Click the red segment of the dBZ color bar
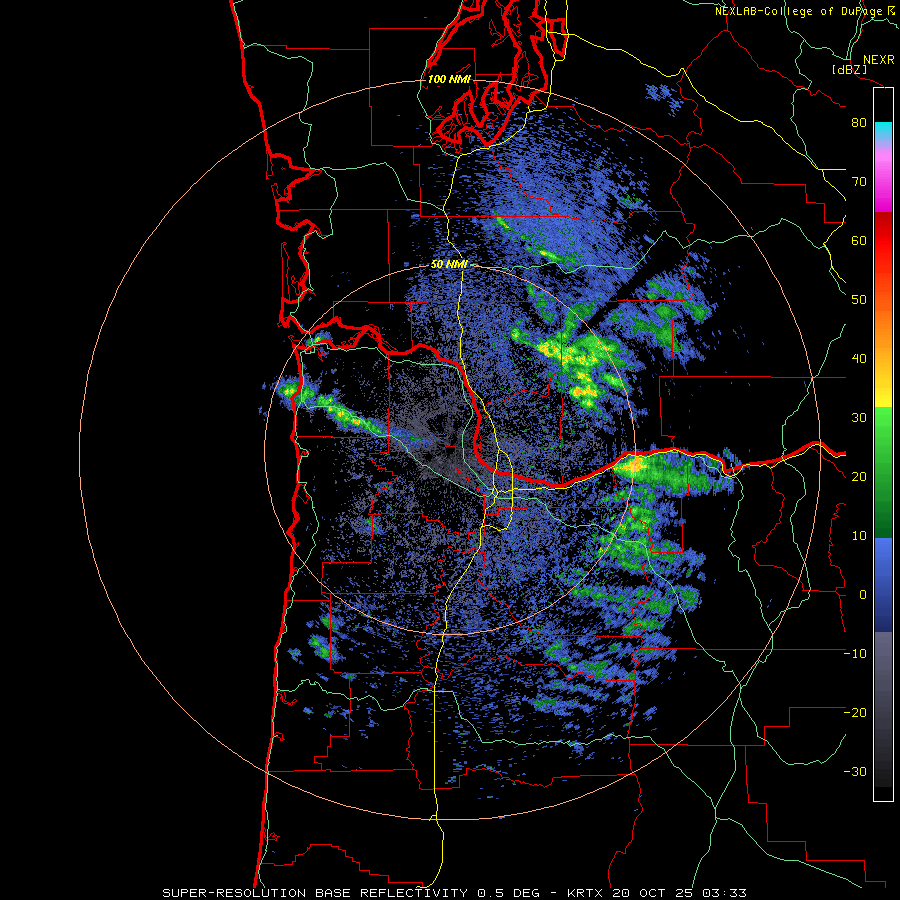The width and height of the screenshot is (900, 900). (883, 242)
